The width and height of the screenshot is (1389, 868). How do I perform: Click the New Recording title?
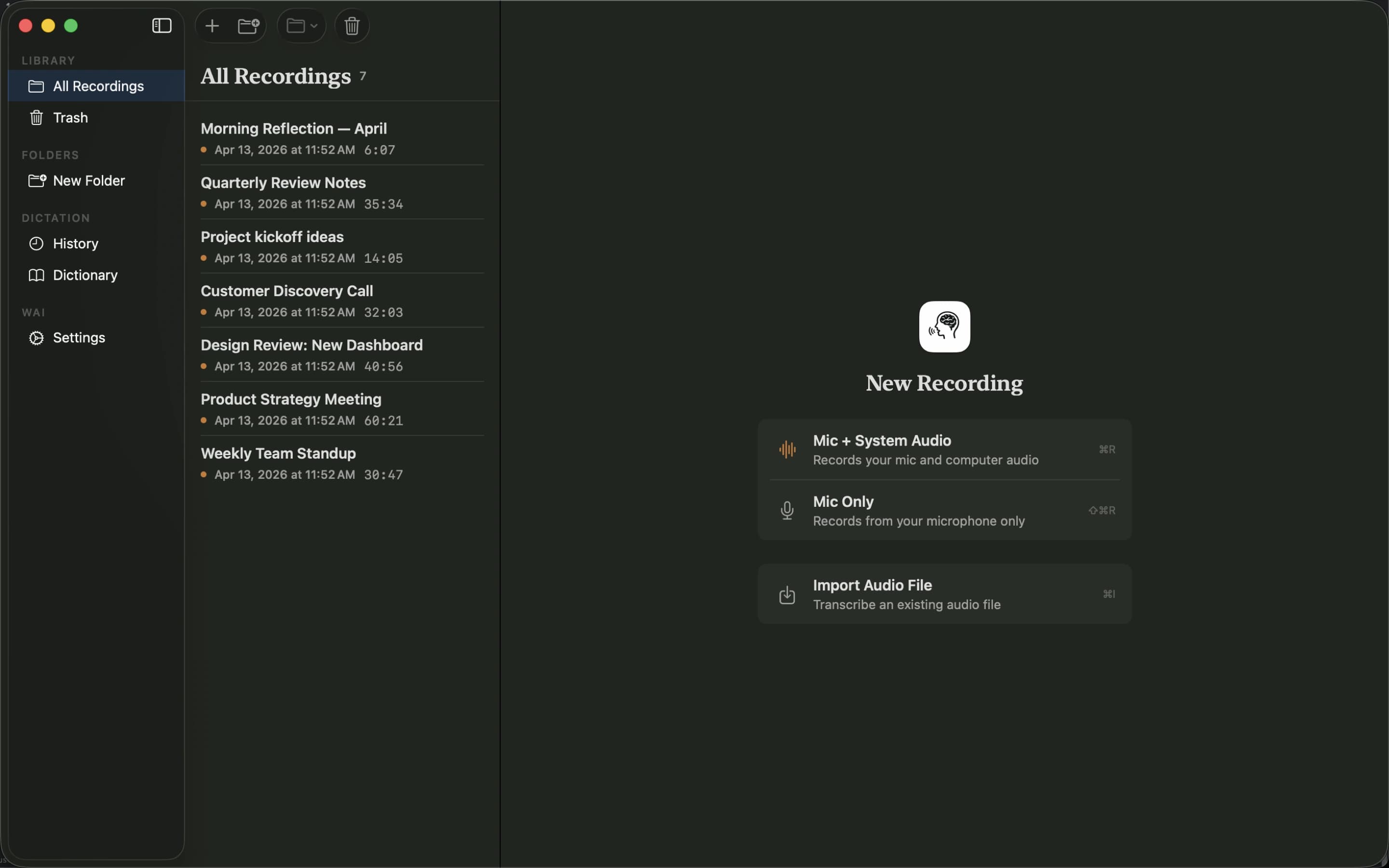[x=944, y=383]
